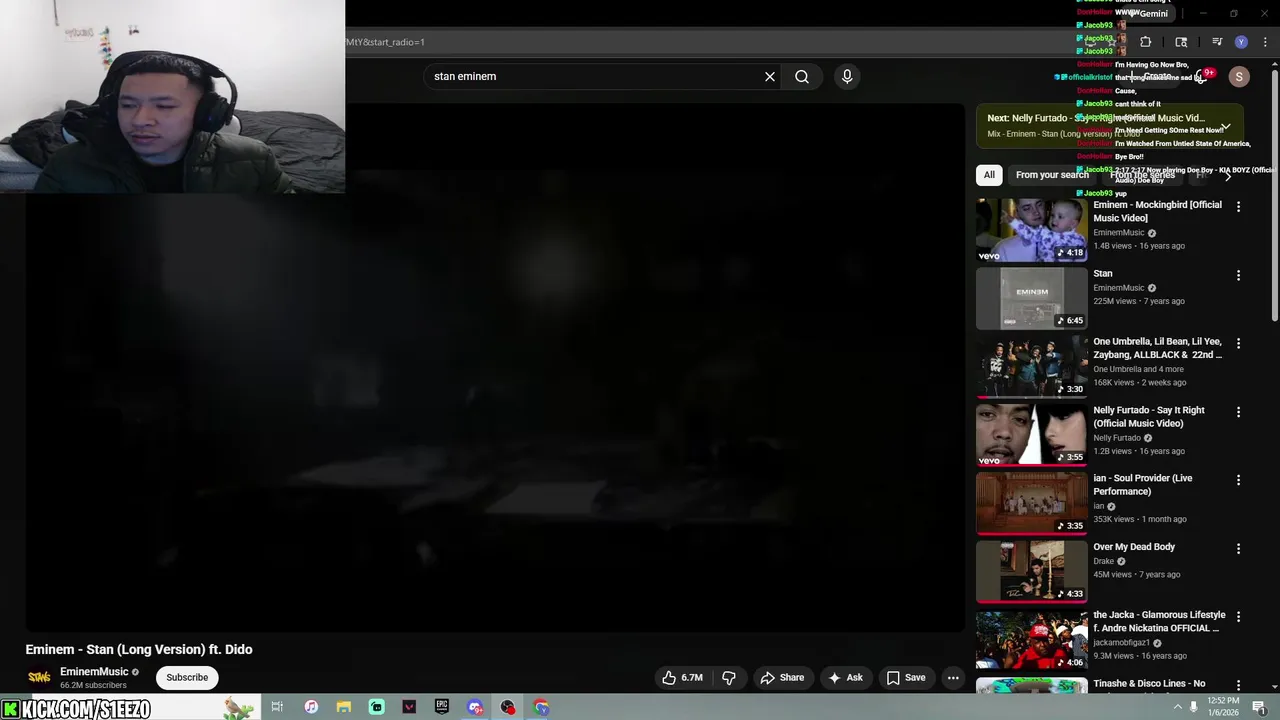Screen dimensions: 1280x720
Task: Open Nelly Furtado Say It Right thumbnail
Action: tap(1032, 434)
